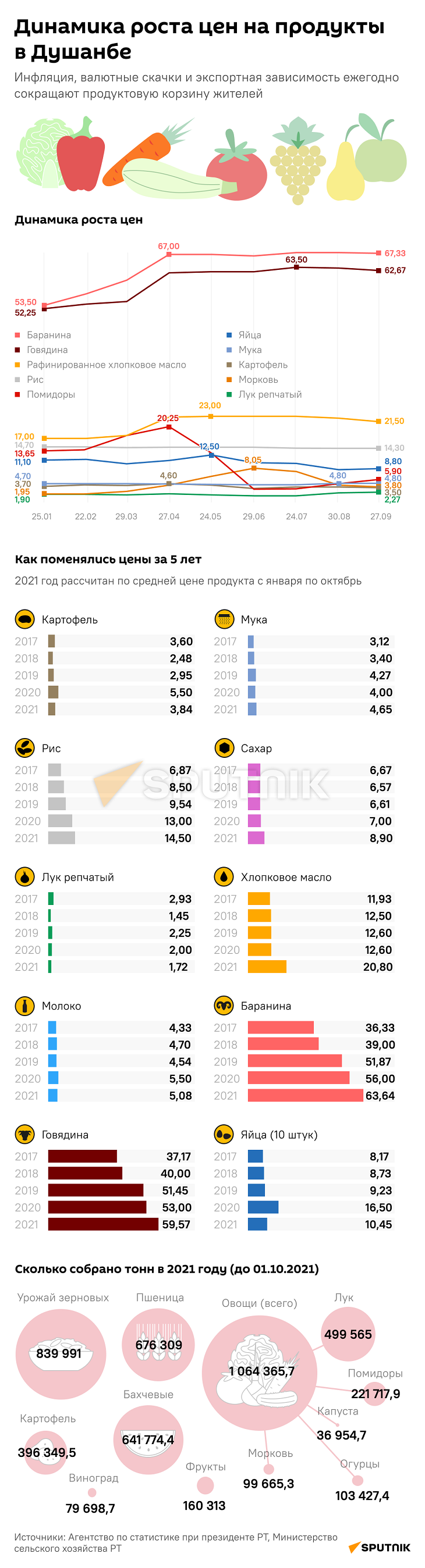Click the eggs icon beside Яйца (10 штук)
425x1568 pixels.
pos(224,1135)
